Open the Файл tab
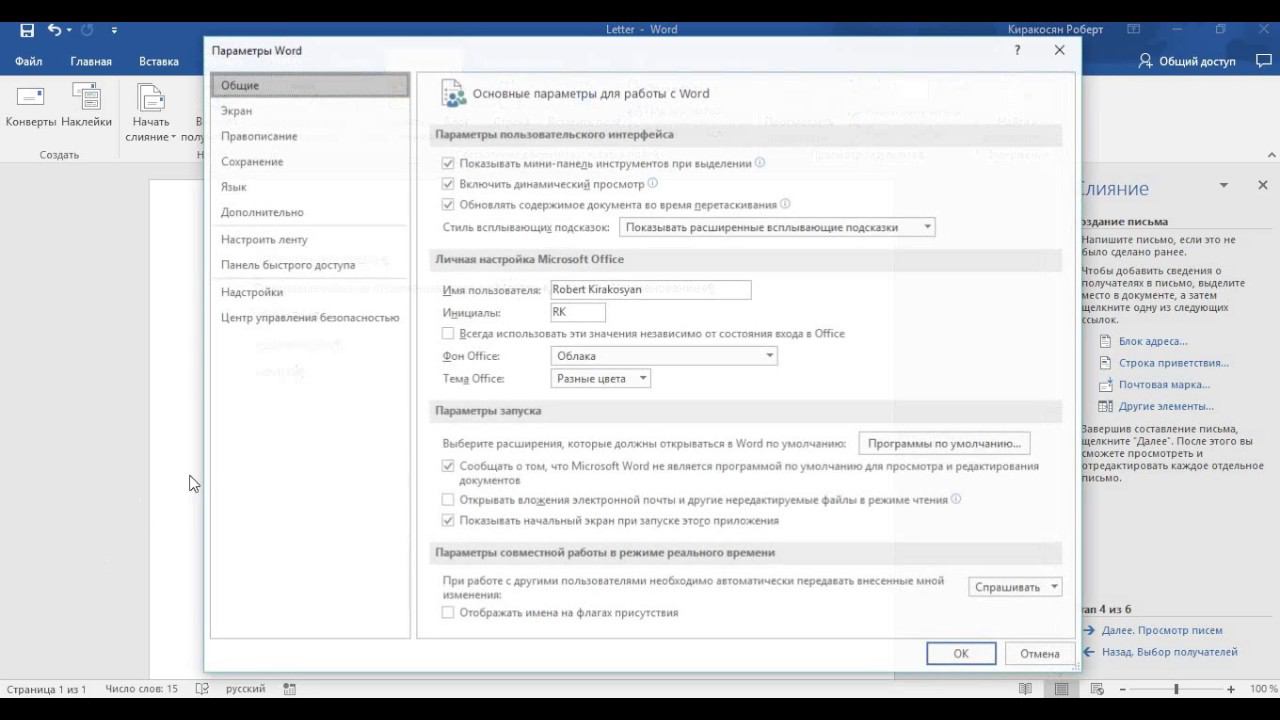 tap(29, 62)
